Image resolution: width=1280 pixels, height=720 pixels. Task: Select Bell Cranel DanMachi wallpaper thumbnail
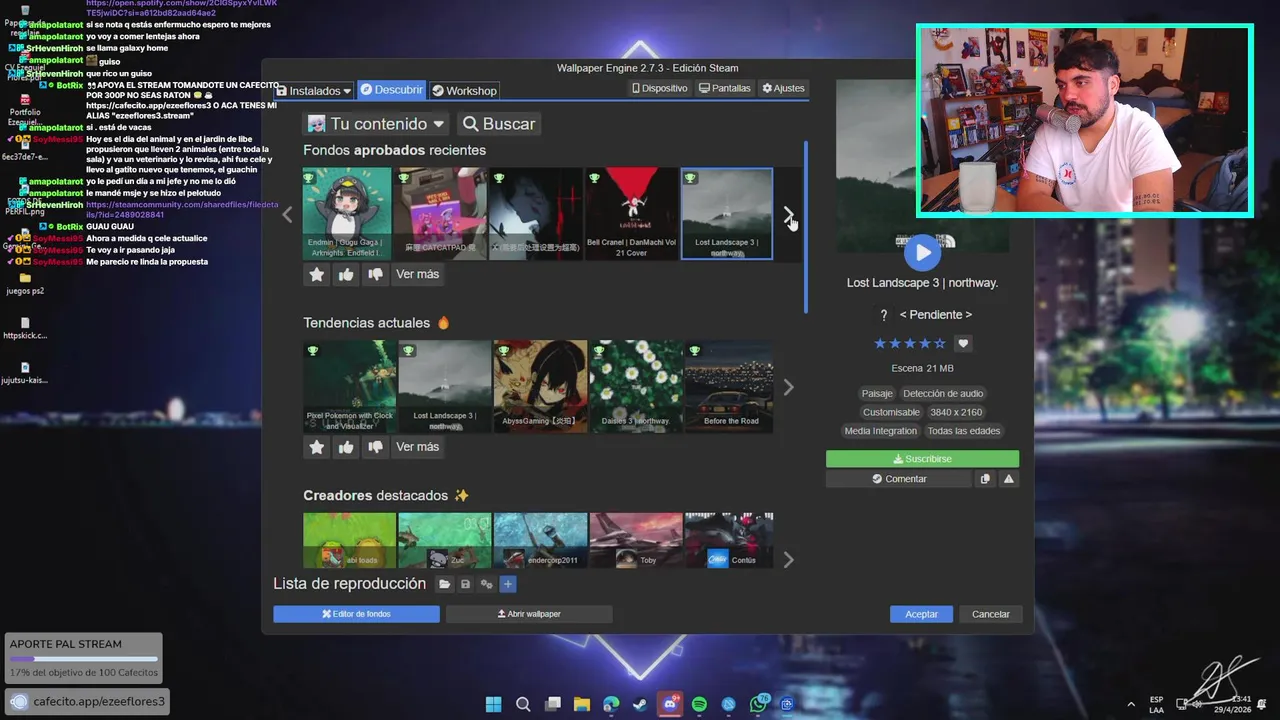632,214
